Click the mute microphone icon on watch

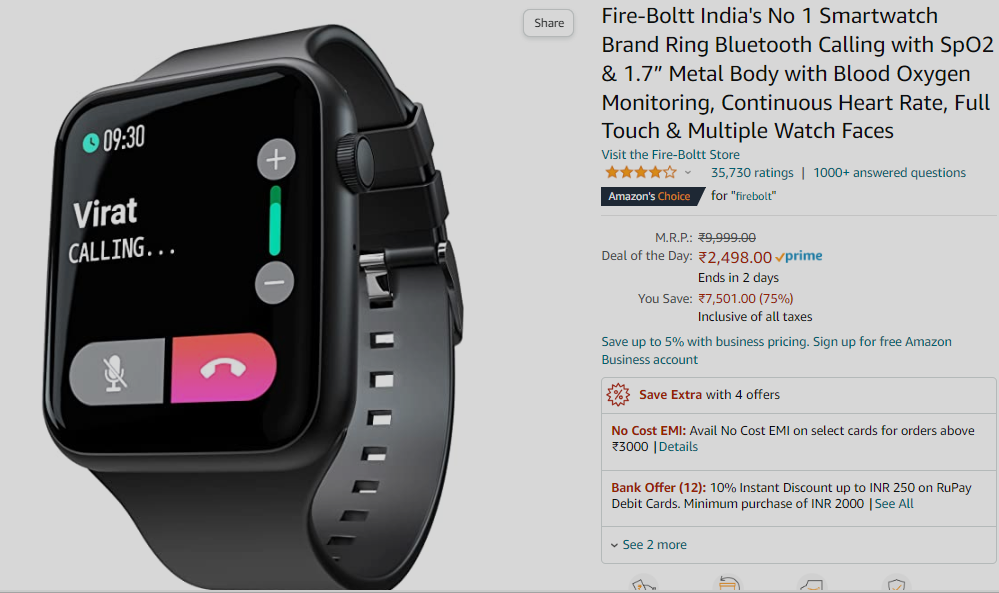coord(115,372)
